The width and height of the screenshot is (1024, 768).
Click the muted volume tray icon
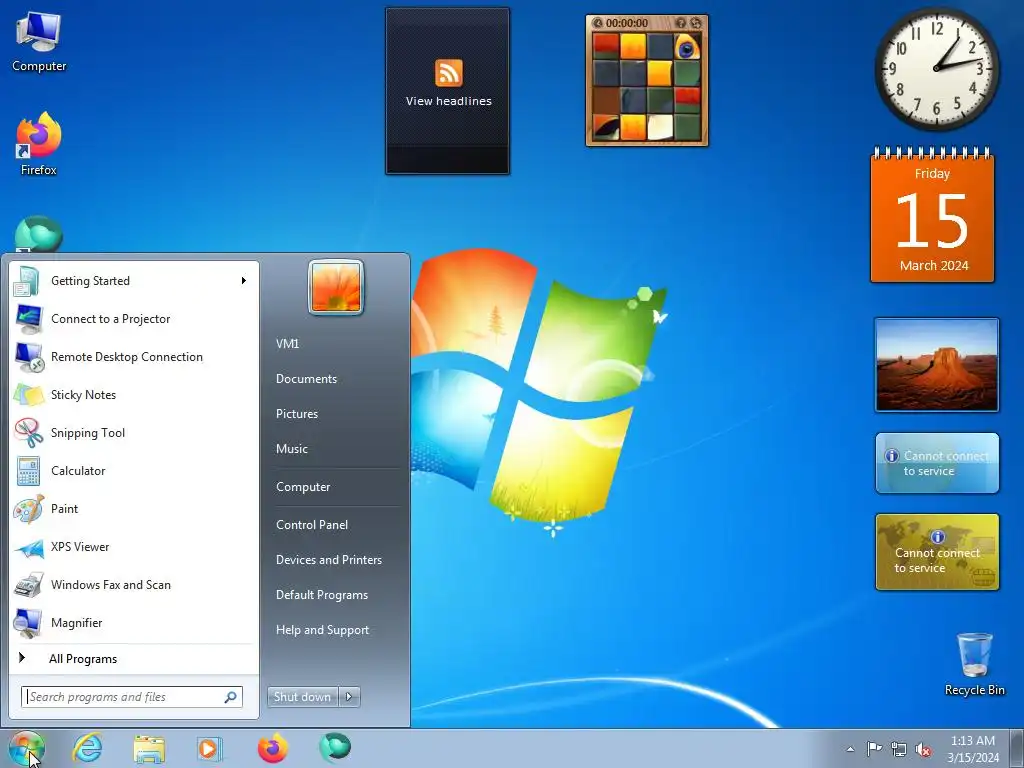[x=923, y=749]
